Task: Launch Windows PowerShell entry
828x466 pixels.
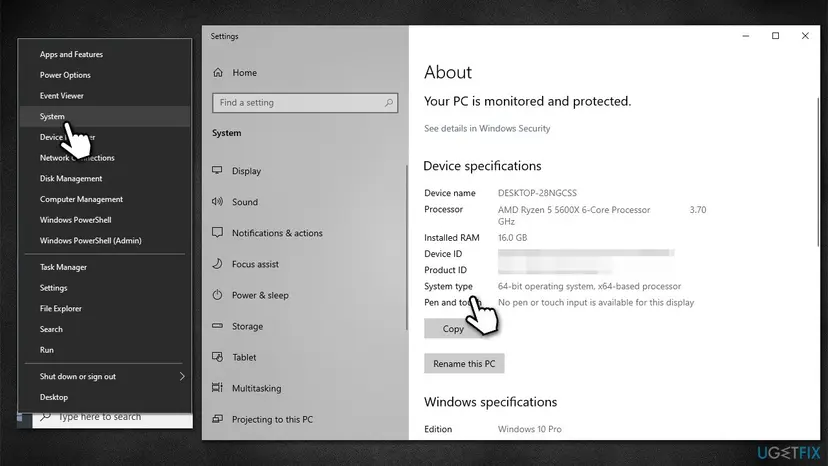Action: (76, 220)
